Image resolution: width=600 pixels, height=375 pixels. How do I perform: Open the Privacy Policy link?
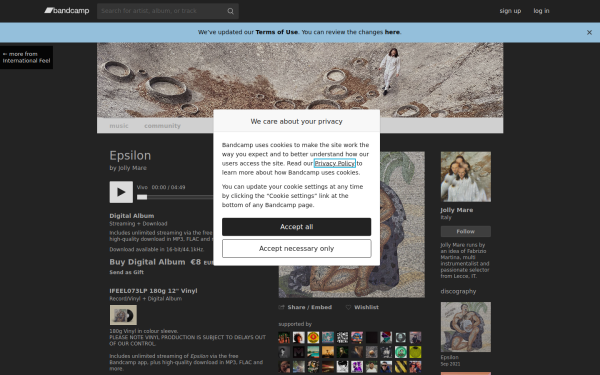point(334,163)
